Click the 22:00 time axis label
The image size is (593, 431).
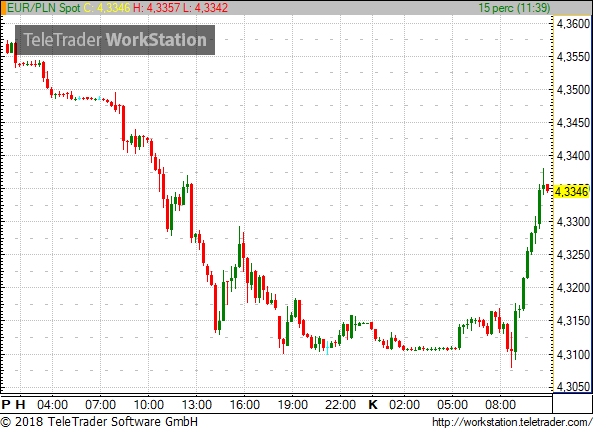pos(340,405)
